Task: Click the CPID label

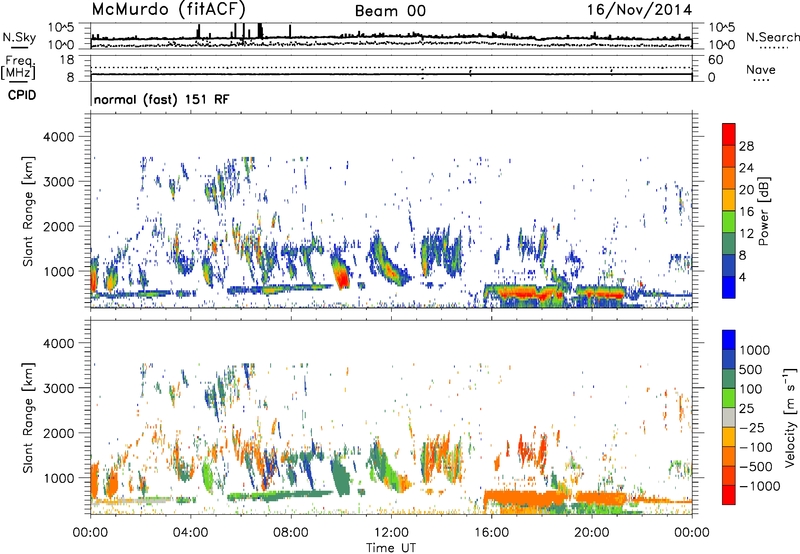Action: click(22, 95)
